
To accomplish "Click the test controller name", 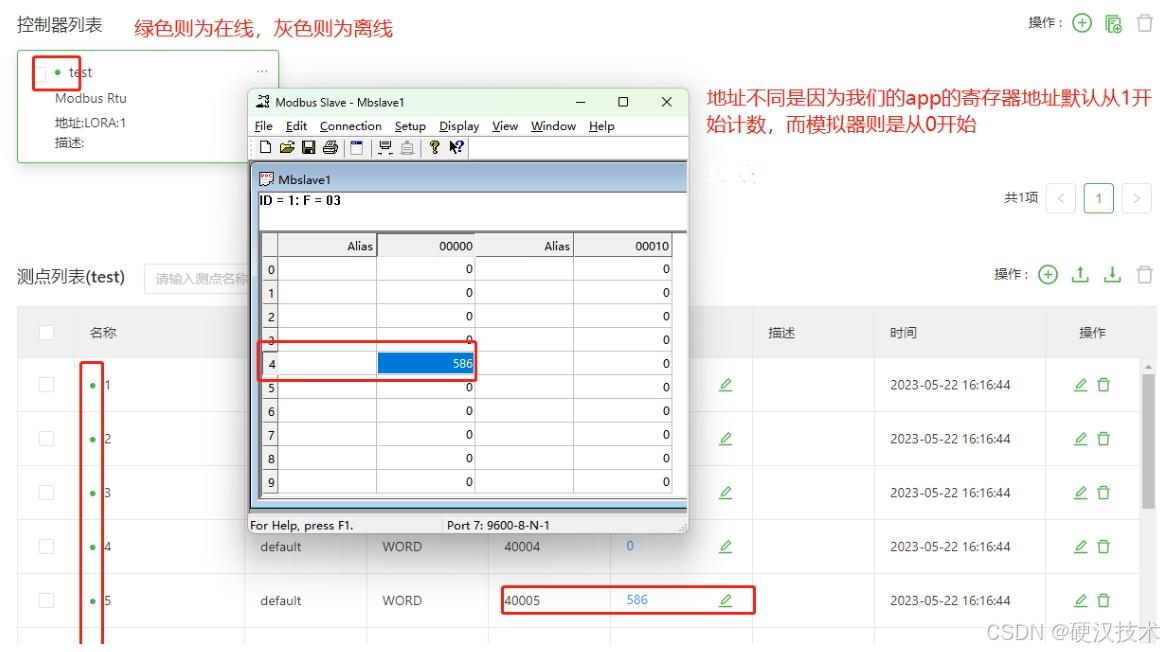I will [80, 72].
